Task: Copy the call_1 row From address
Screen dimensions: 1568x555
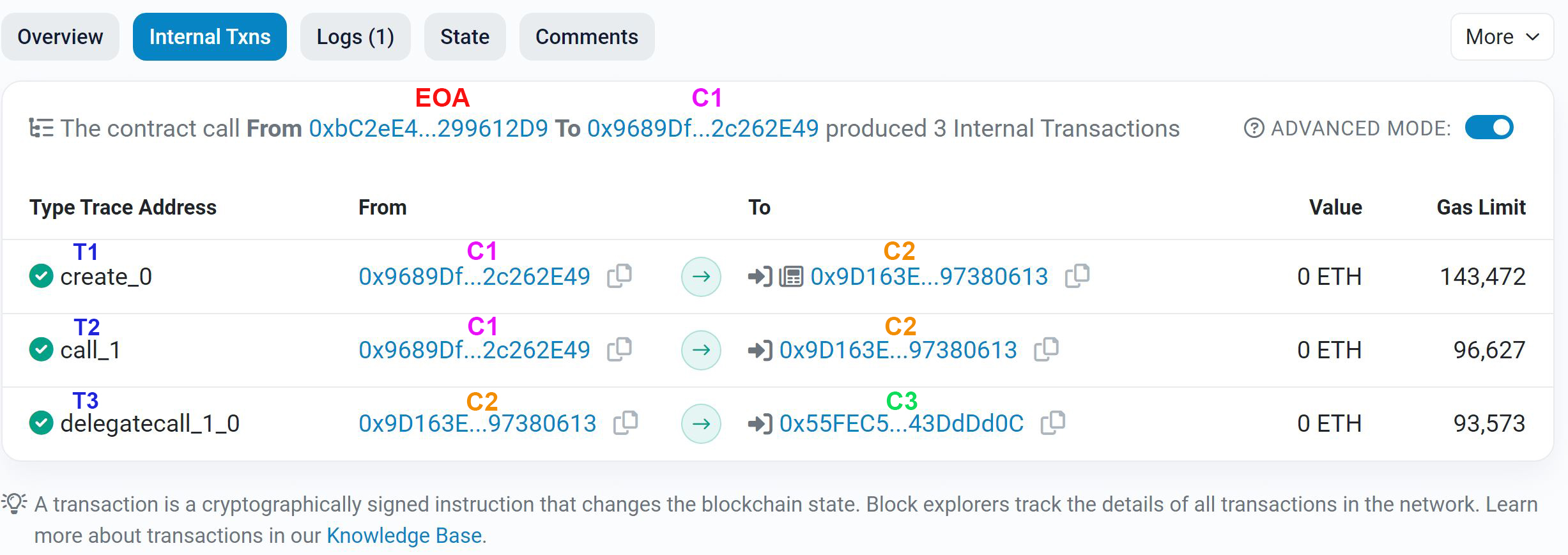Action: [x=619, y=349]
